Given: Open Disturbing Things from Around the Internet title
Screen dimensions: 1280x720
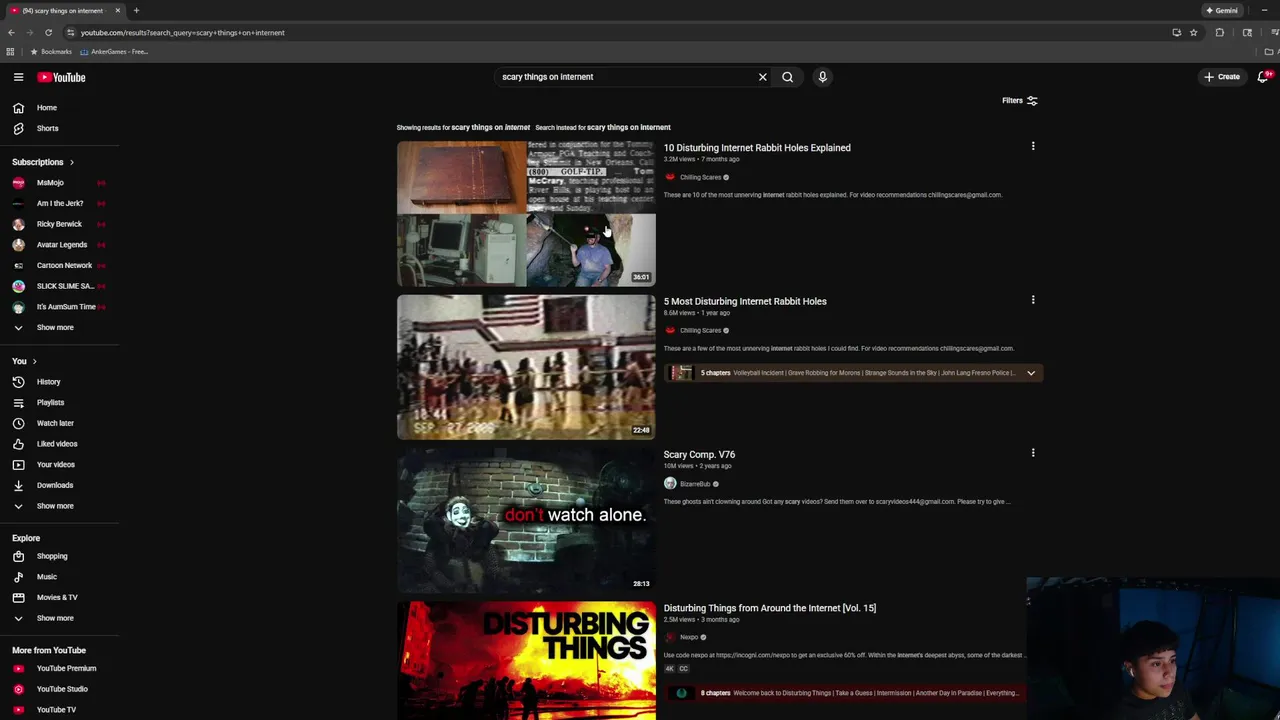Looking at the screenshot, I should click(x=770, y=608).
